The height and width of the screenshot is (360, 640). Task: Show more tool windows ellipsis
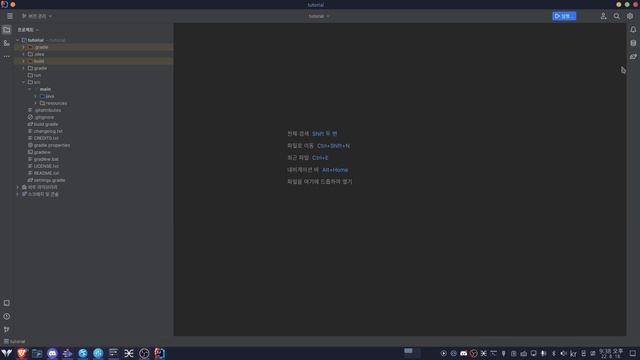(7, 56)
